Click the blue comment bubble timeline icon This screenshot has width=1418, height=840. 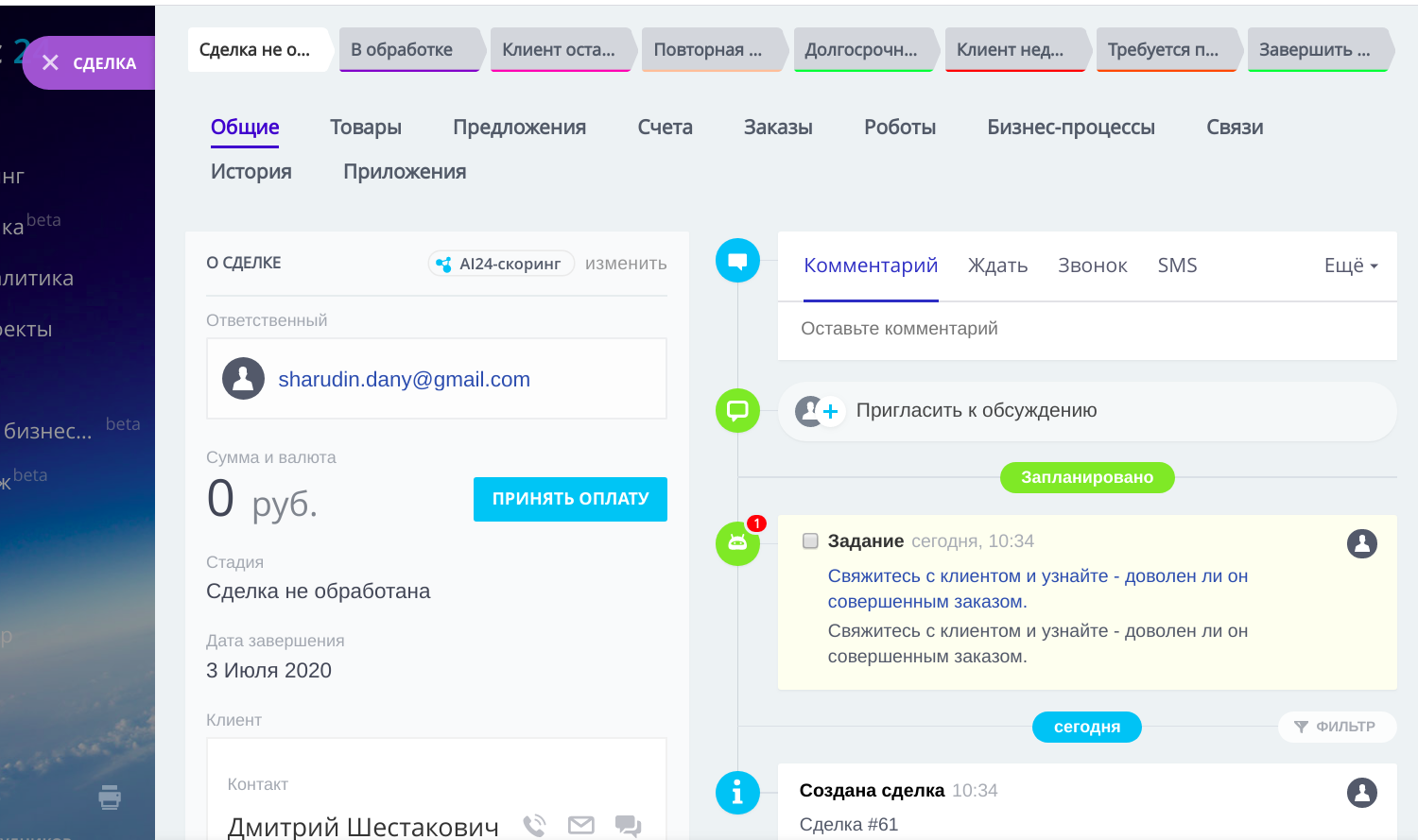pos(737,261)
